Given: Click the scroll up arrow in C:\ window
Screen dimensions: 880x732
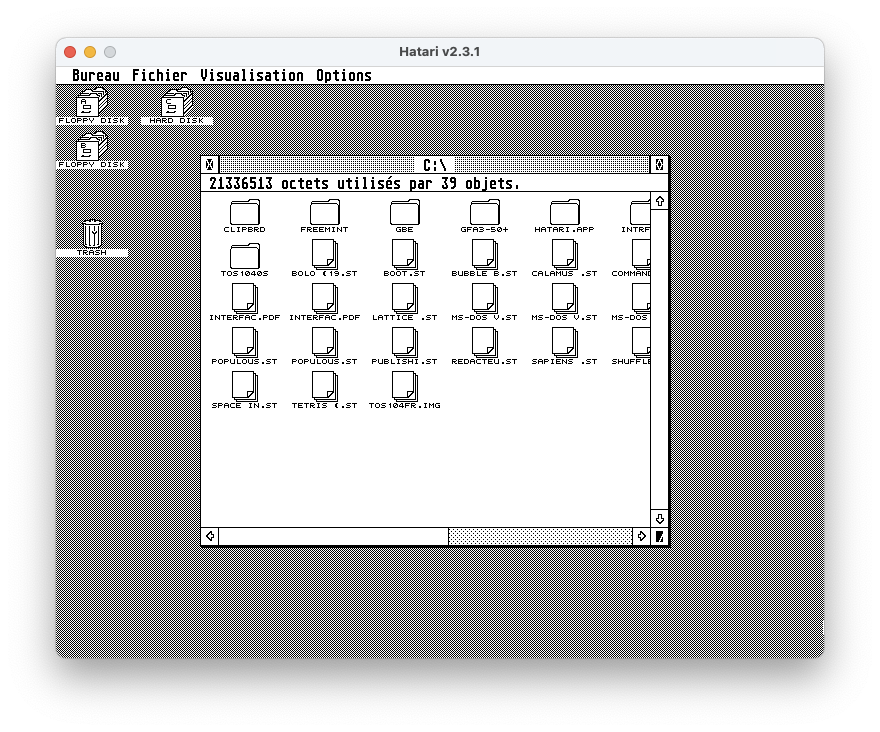Looking at the screenshot, I should pos(659,201).
